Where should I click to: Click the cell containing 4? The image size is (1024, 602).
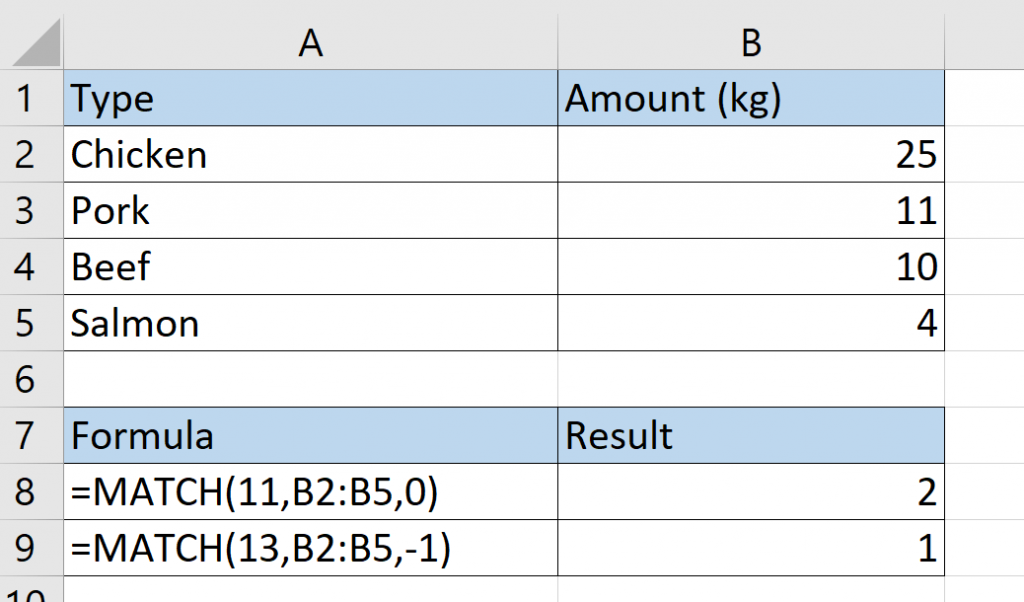pos(750,322)
